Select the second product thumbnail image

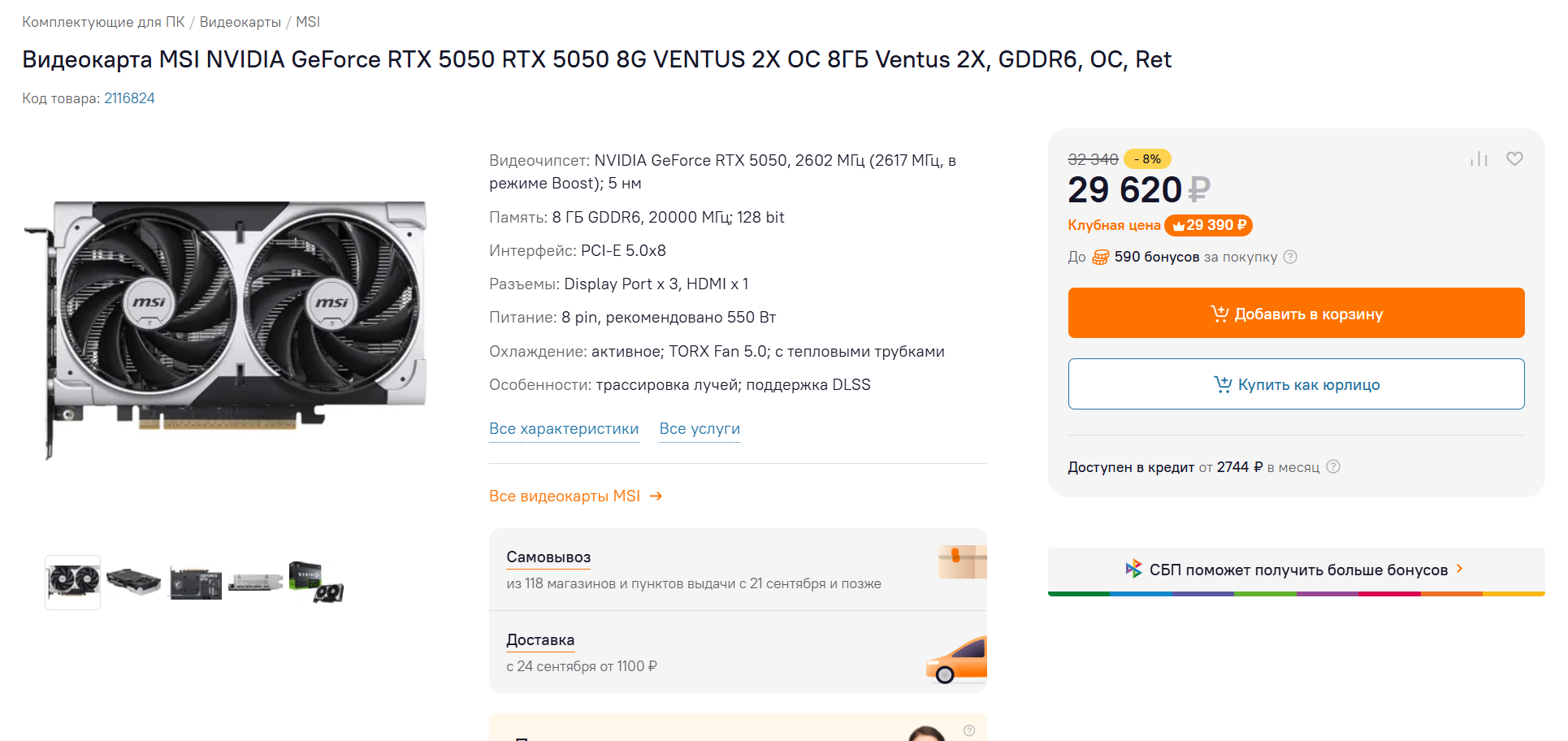tap(134, 583)
